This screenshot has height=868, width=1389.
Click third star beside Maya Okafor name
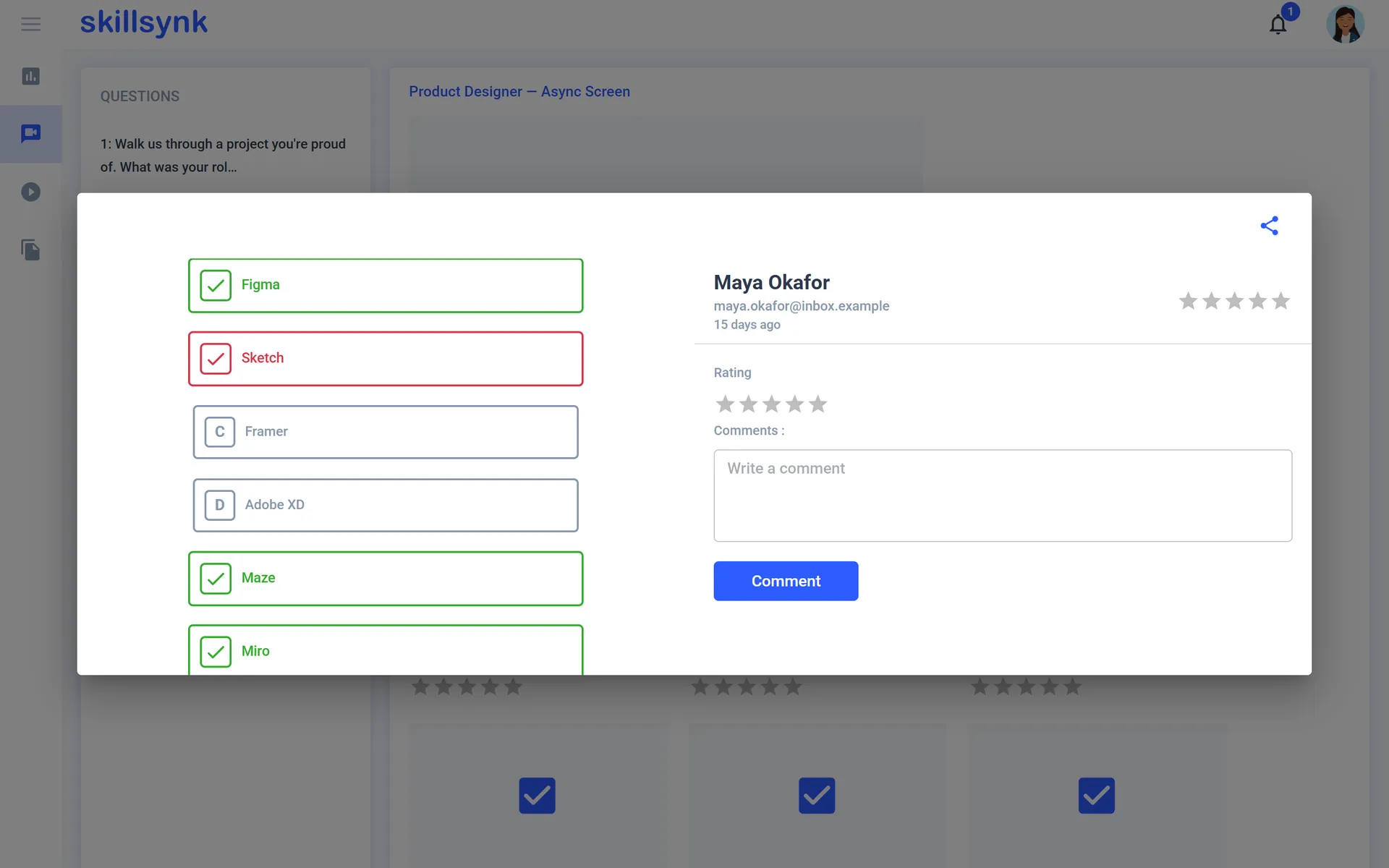click(1234, 300)
